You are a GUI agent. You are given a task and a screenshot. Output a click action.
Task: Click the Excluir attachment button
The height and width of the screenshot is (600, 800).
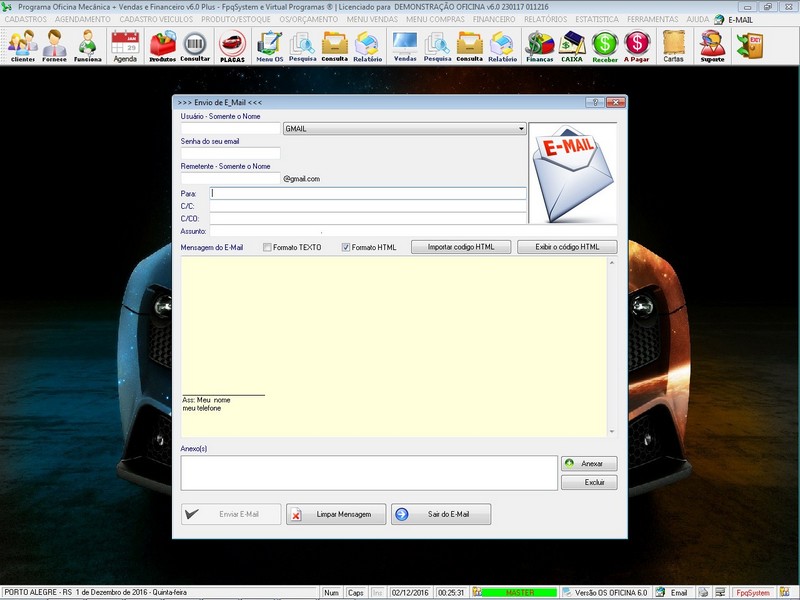click(x=589, y=482)
